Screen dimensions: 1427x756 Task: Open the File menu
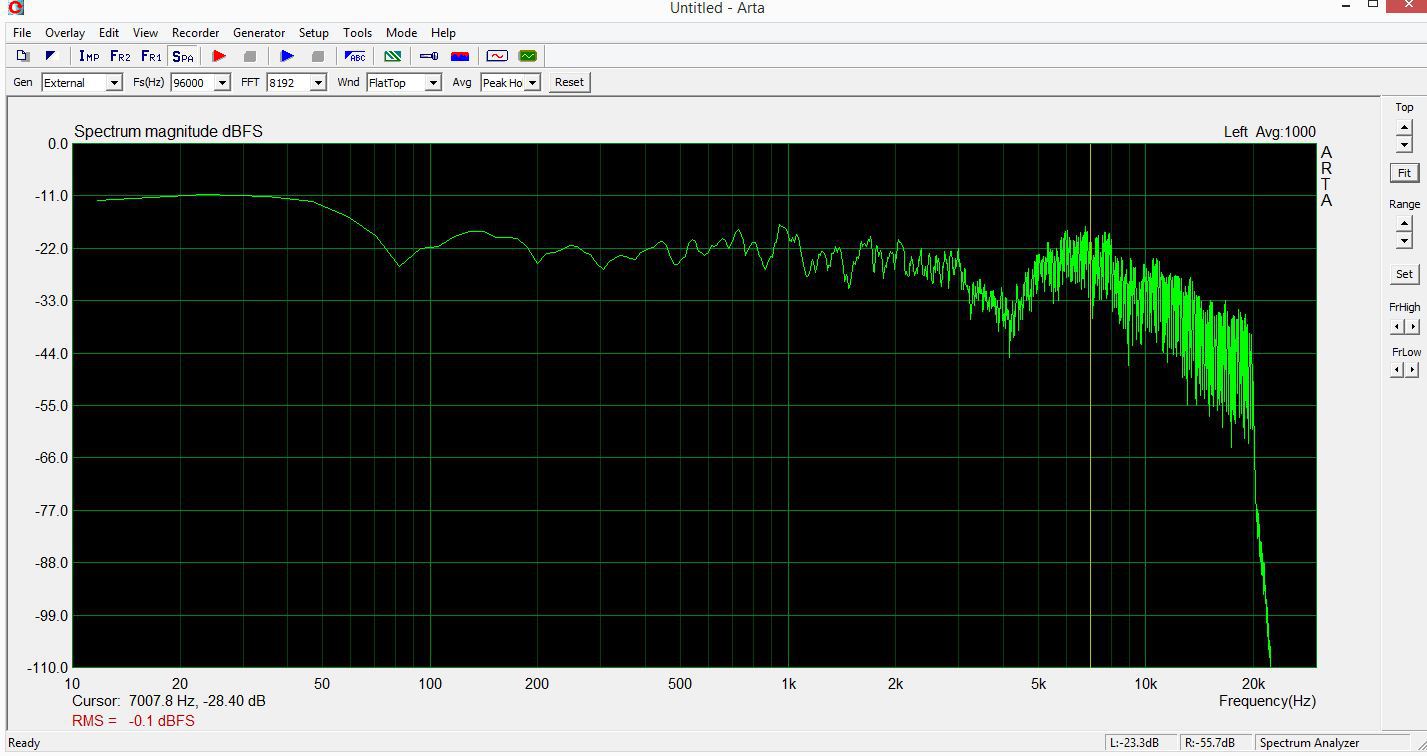[22, 33]
